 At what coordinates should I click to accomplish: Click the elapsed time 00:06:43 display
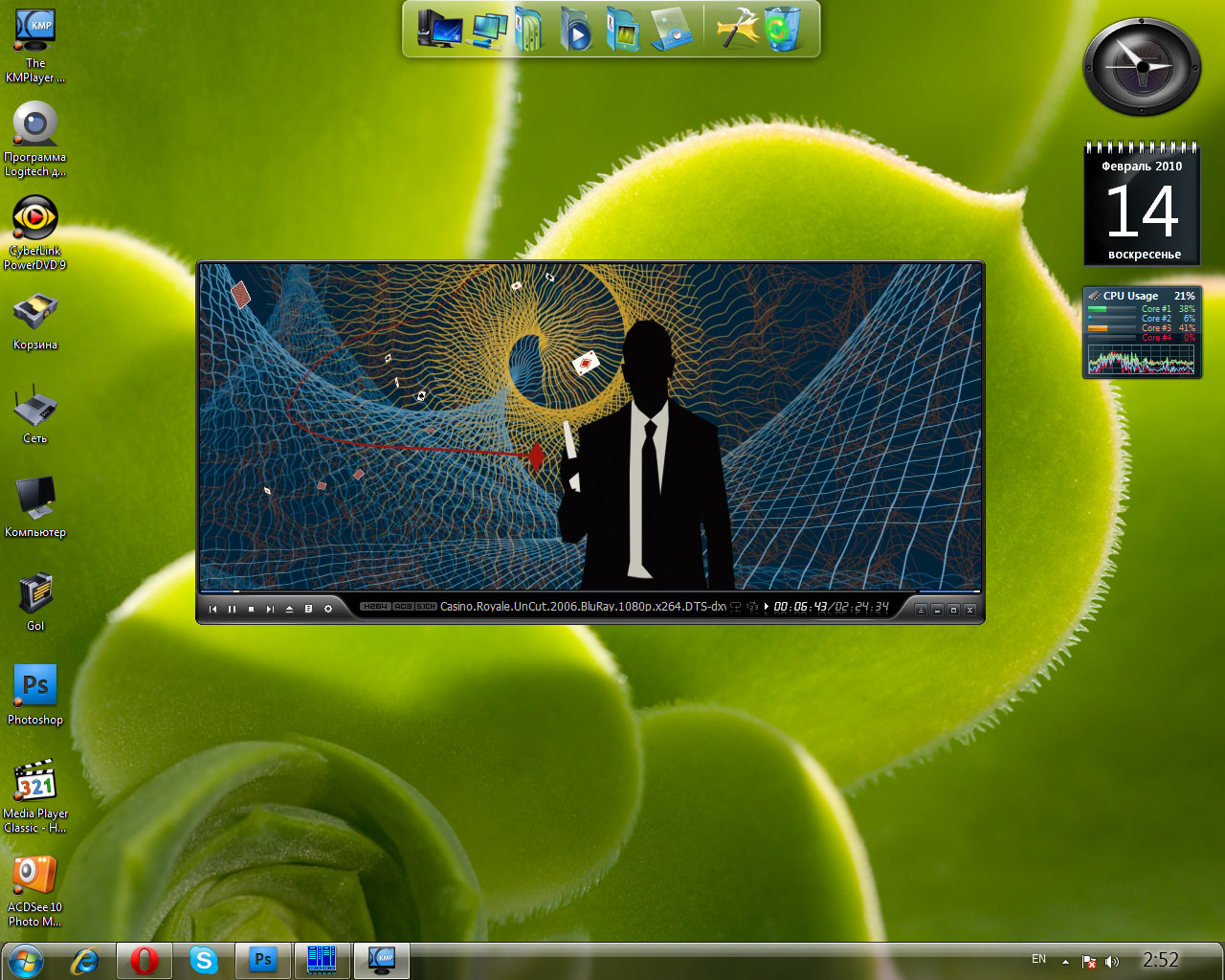click(800, 607)
